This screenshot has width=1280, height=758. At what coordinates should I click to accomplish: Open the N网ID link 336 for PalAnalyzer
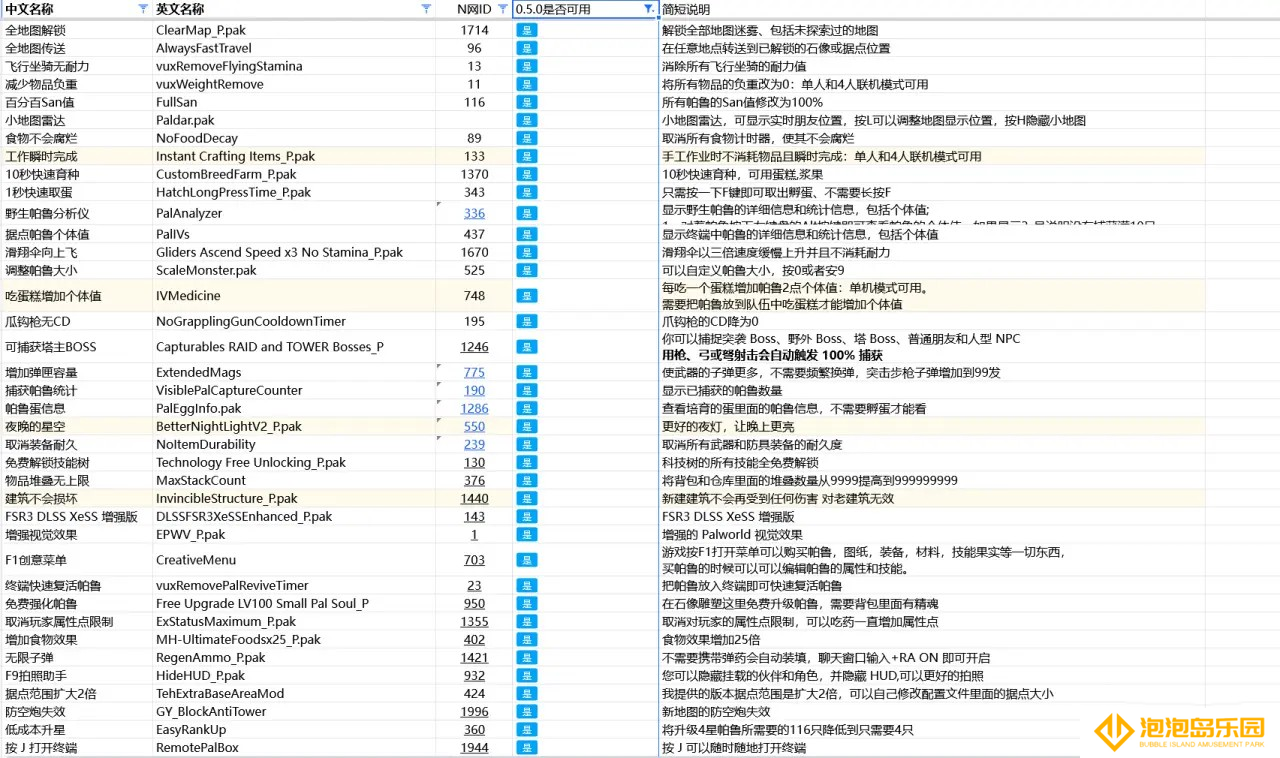tap(474, 213)
